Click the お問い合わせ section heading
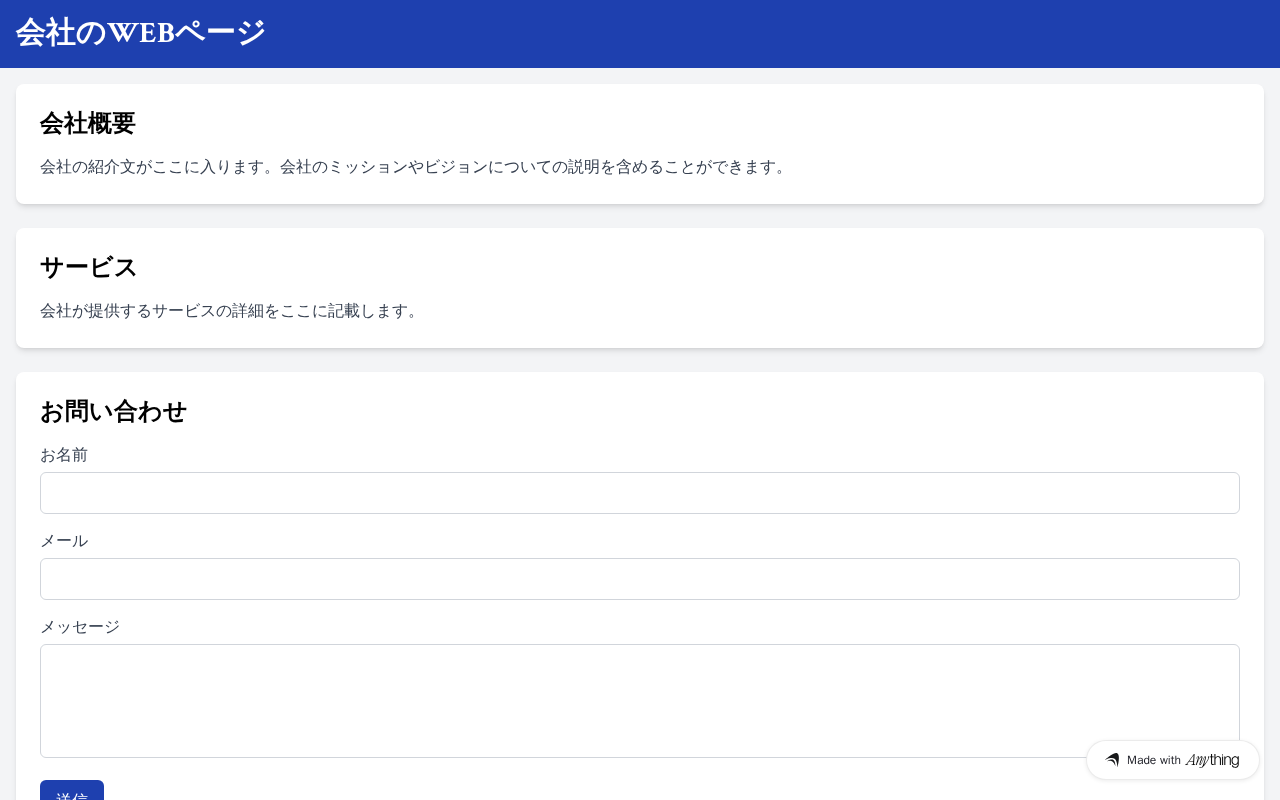 click(113, 411)
